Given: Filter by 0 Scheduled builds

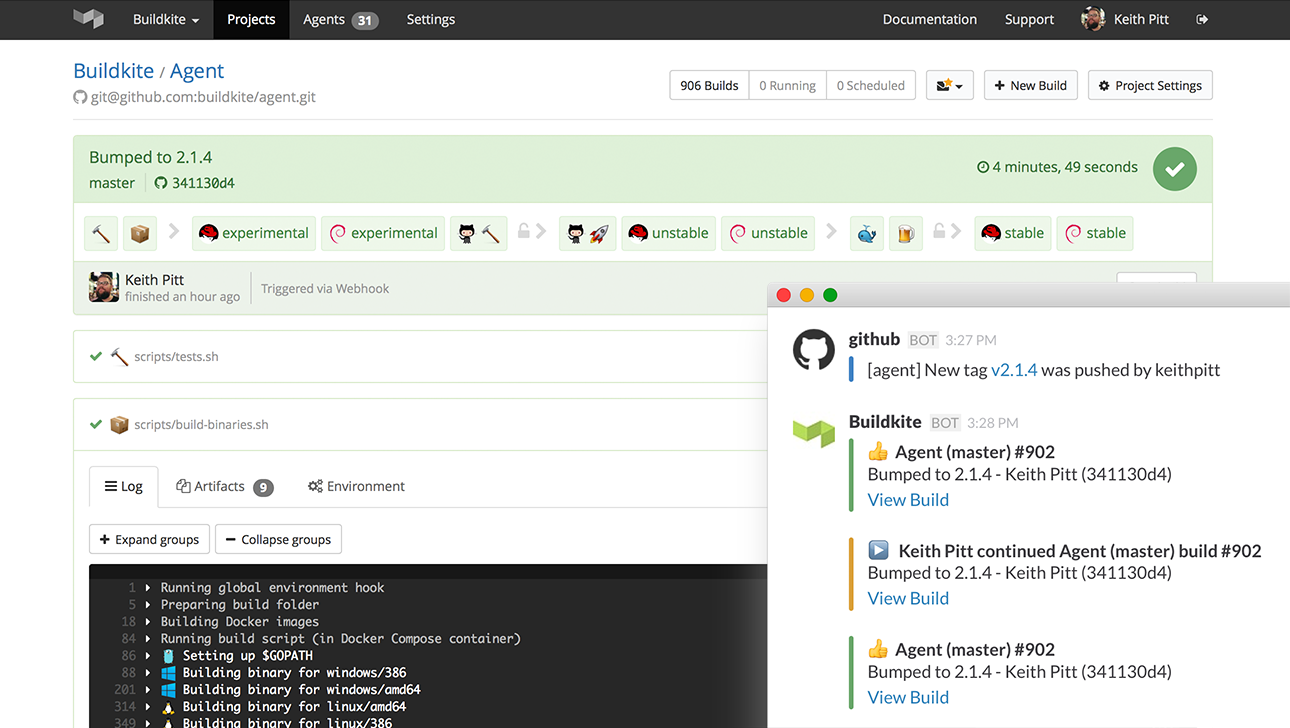Looking at the screenshot, I should (870, 85).
